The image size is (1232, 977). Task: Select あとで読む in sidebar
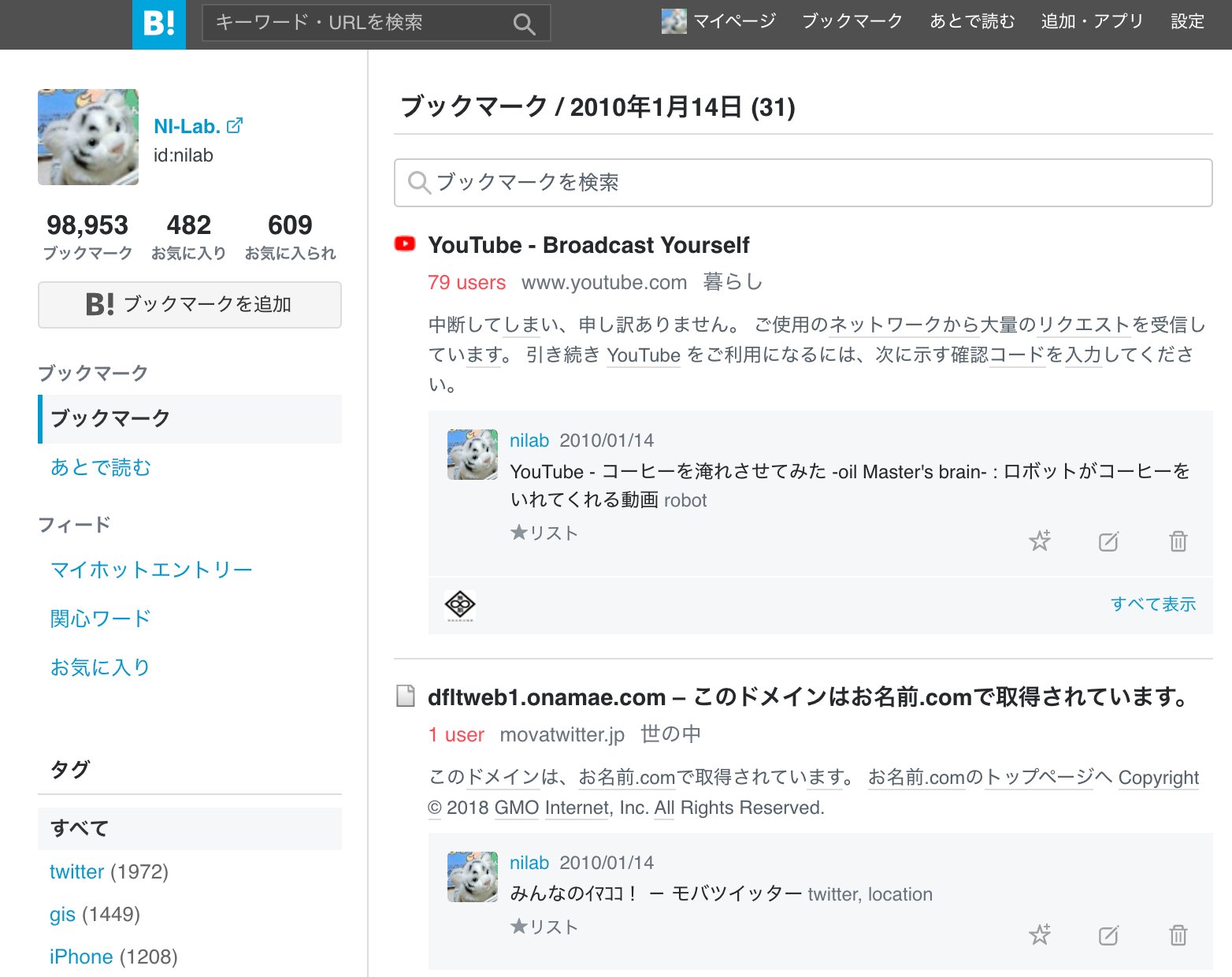(101, 467)
